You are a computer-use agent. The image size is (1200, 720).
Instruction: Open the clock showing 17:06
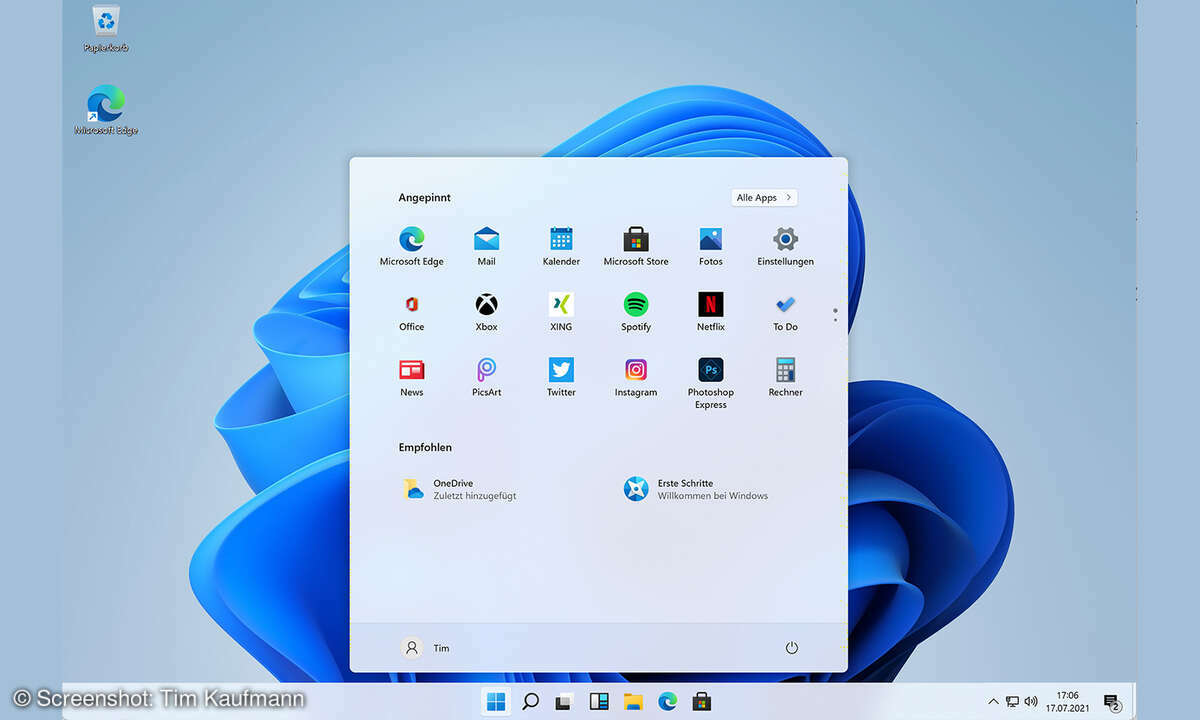1067,701
